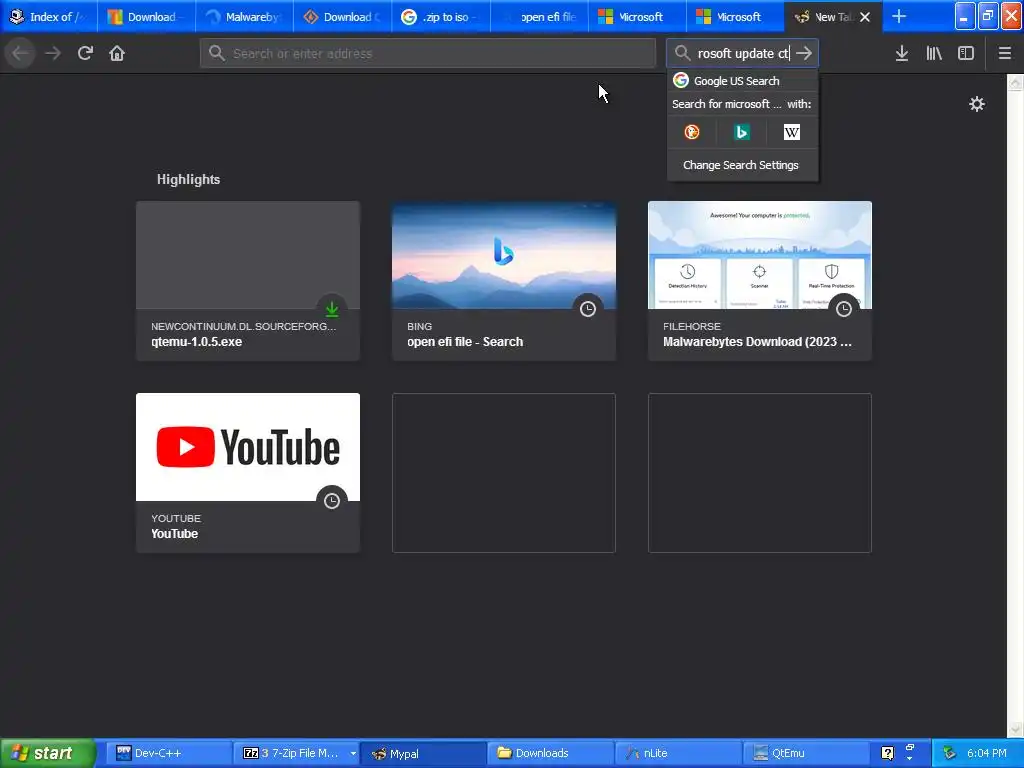Search with Wikipedia engine icon
Image resolution: width=1024 pixels, height=768 pixels.
click(792, 132)
